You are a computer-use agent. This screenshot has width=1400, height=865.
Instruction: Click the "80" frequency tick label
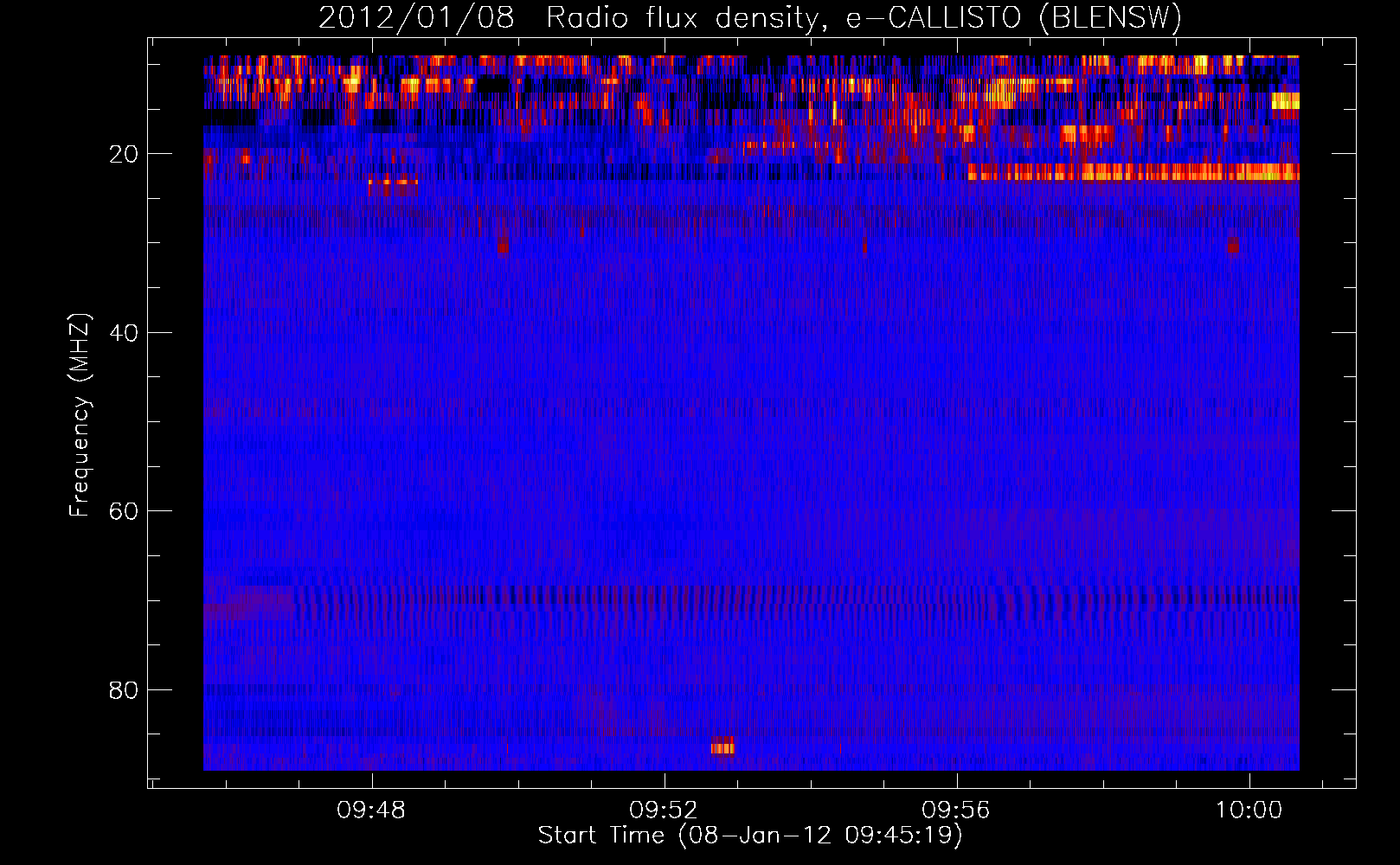(125, 690)
